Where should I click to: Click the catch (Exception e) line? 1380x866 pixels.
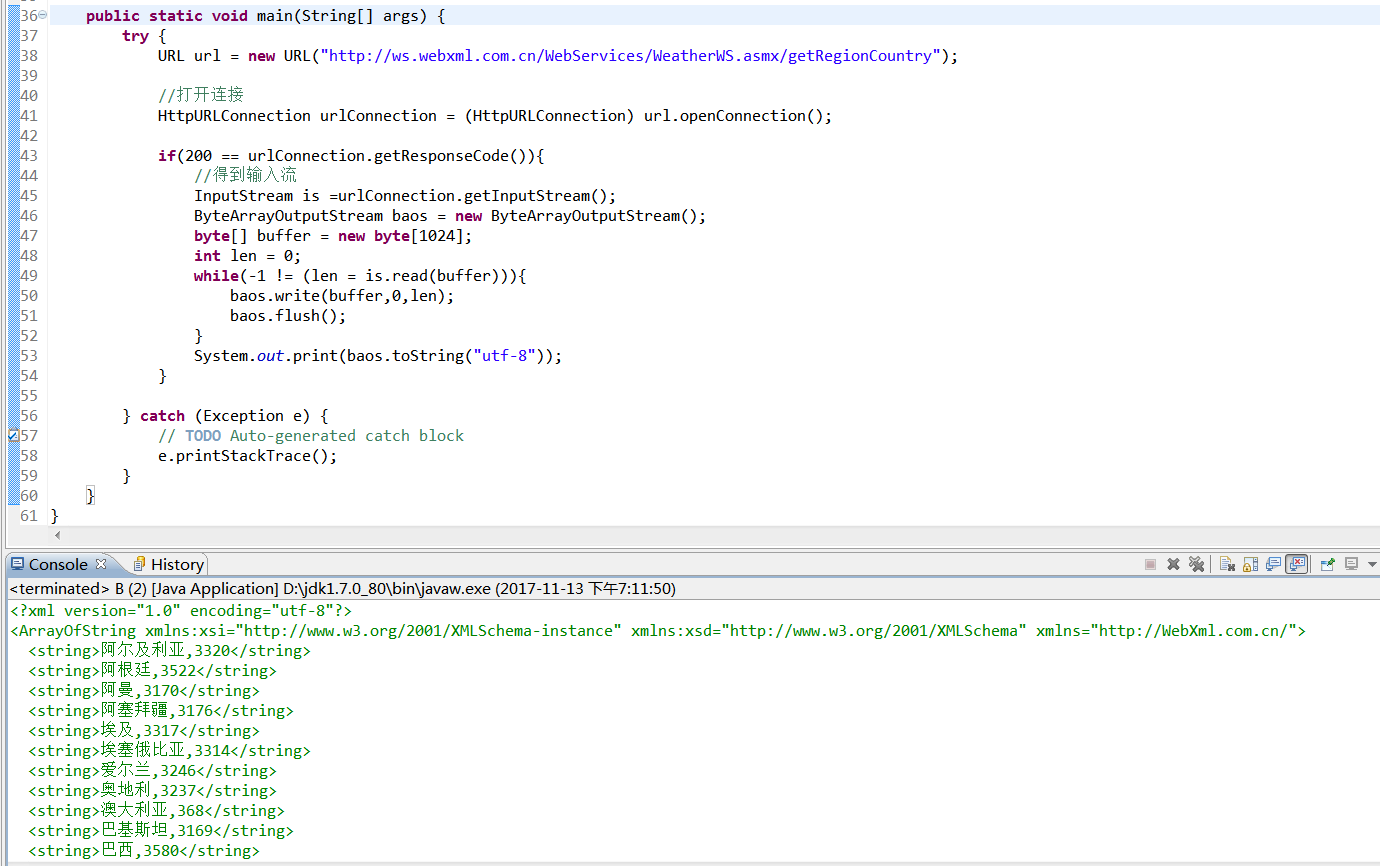pyautogui.click(x=225, y=416)
